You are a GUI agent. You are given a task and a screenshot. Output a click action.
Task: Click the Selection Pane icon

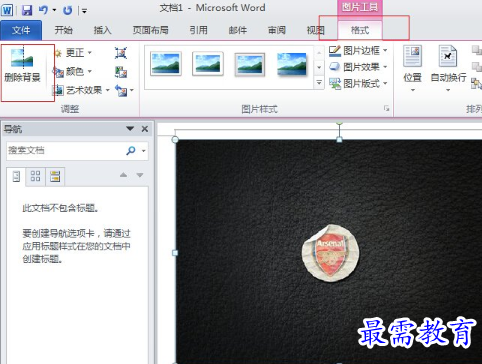476,83
